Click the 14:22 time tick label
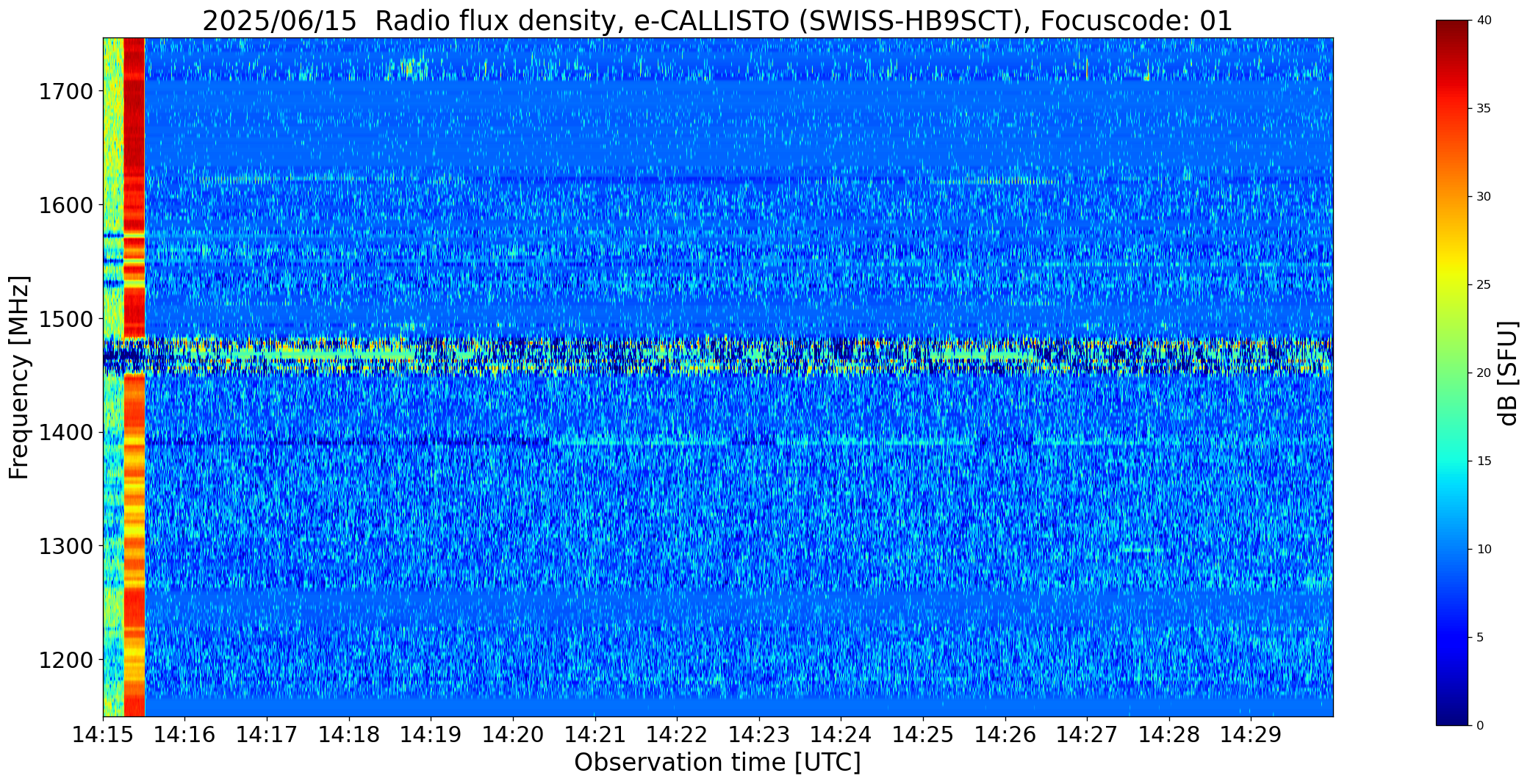The width and height of the screenshot is (1530, 784). [677, 734]
